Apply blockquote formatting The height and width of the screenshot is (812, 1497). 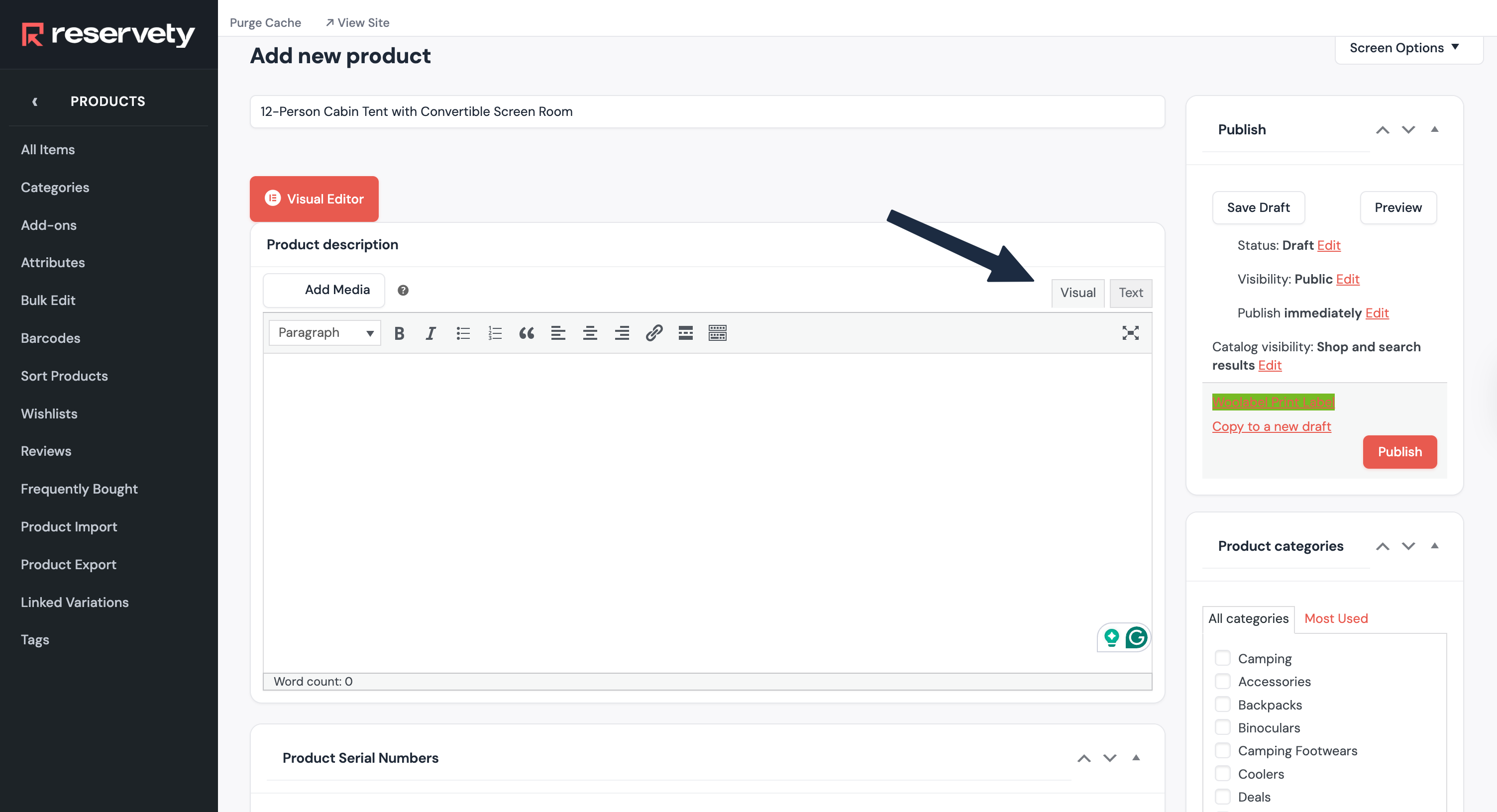tap(527, 333)
